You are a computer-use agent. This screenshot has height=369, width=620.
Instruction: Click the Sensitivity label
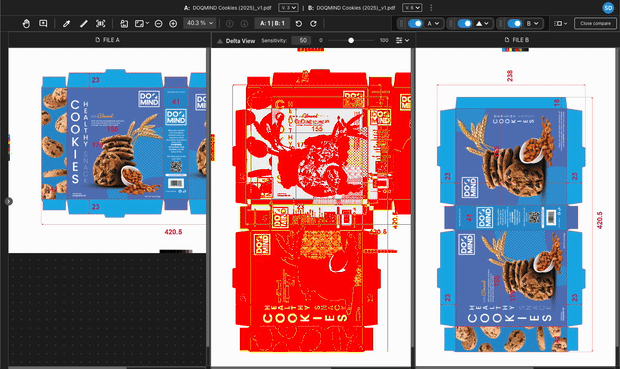coord(274,40)
